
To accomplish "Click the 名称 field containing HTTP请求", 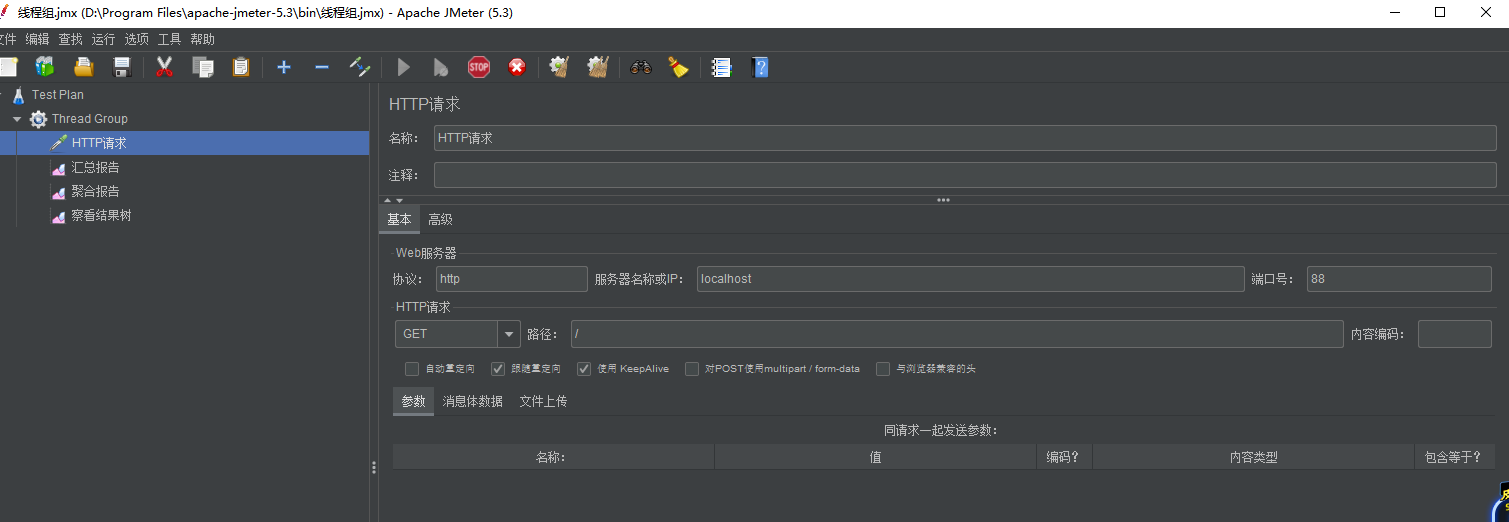I will point(965,139).
